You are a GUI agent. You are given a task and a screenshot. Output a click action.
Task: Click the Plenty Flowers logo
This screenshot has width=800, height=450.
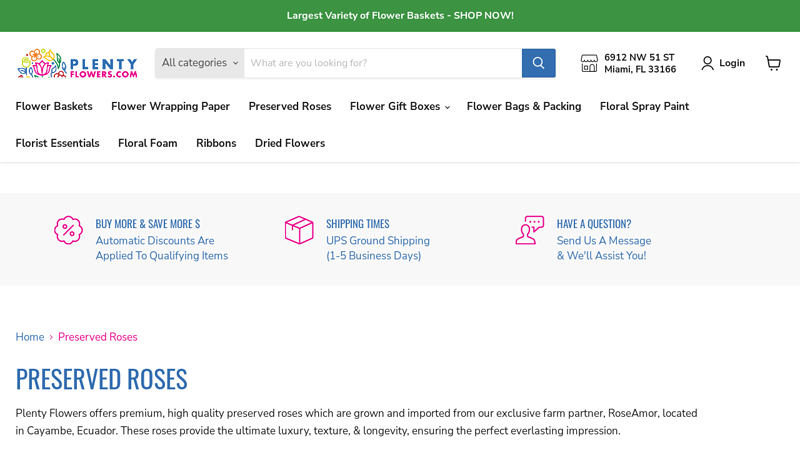[x=77, y=63]
